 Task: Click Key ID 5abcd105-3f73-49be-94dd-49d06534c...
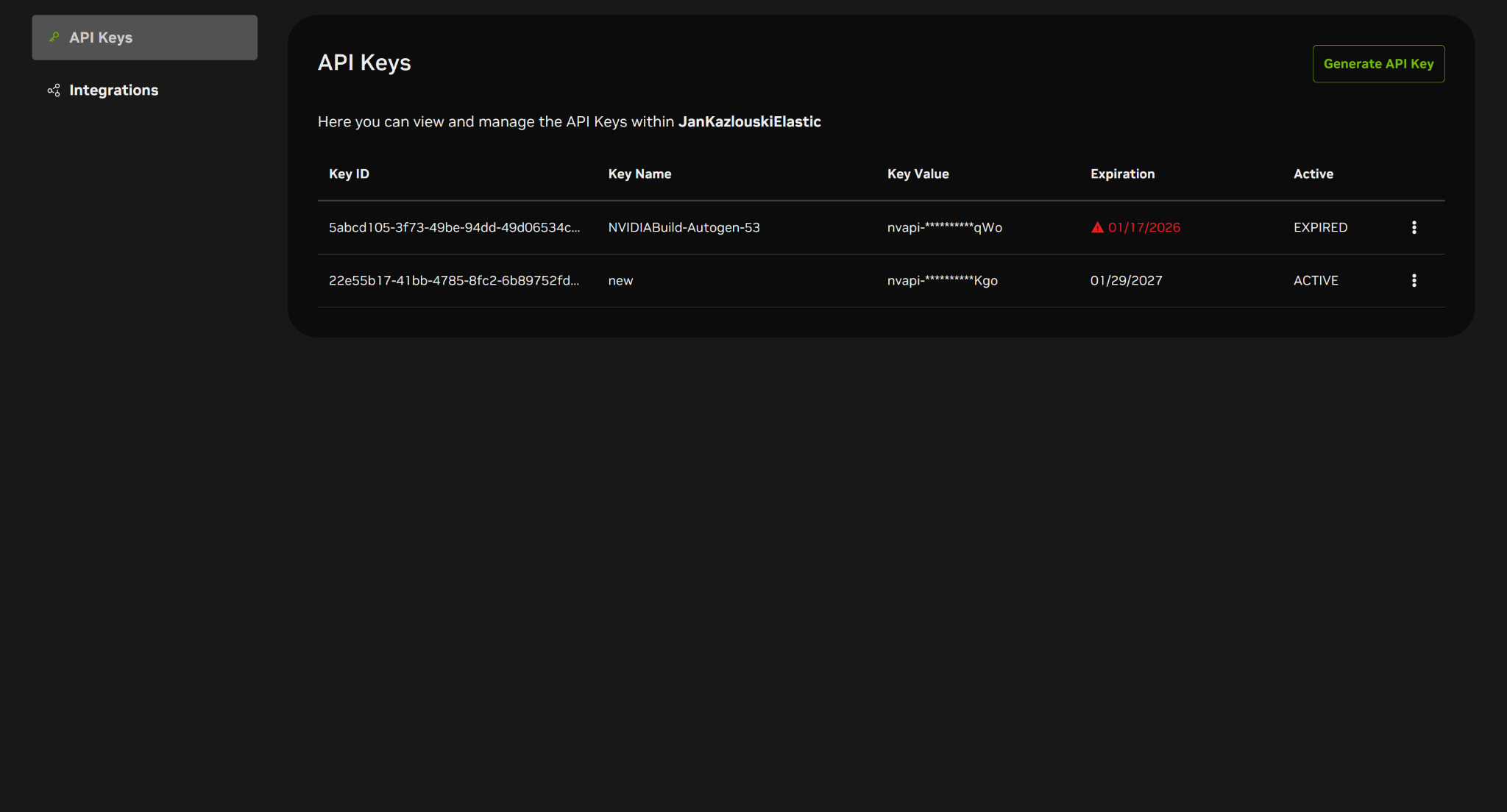(x=454, y=227)
